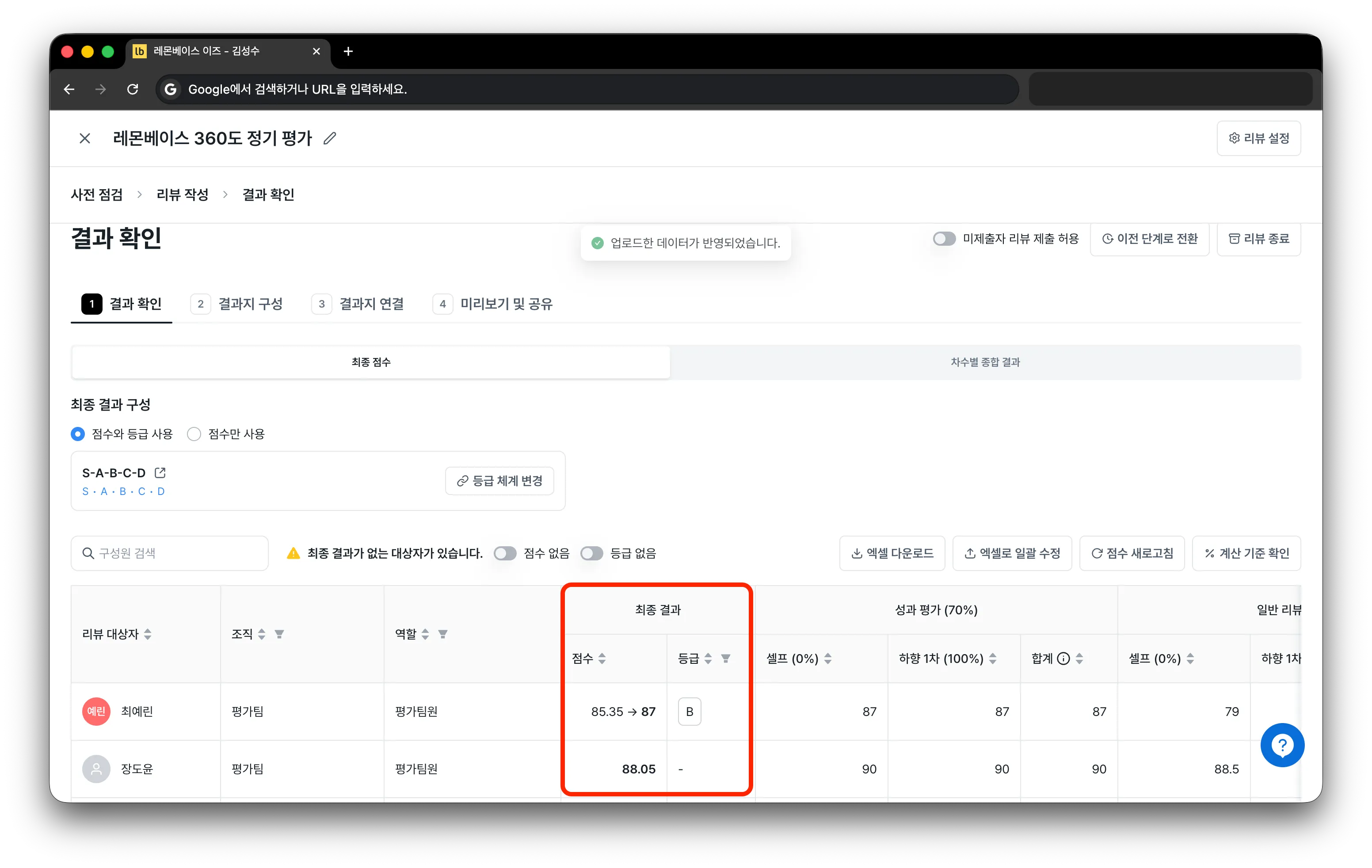Sort the 등급 column arrows

point(708,659)
